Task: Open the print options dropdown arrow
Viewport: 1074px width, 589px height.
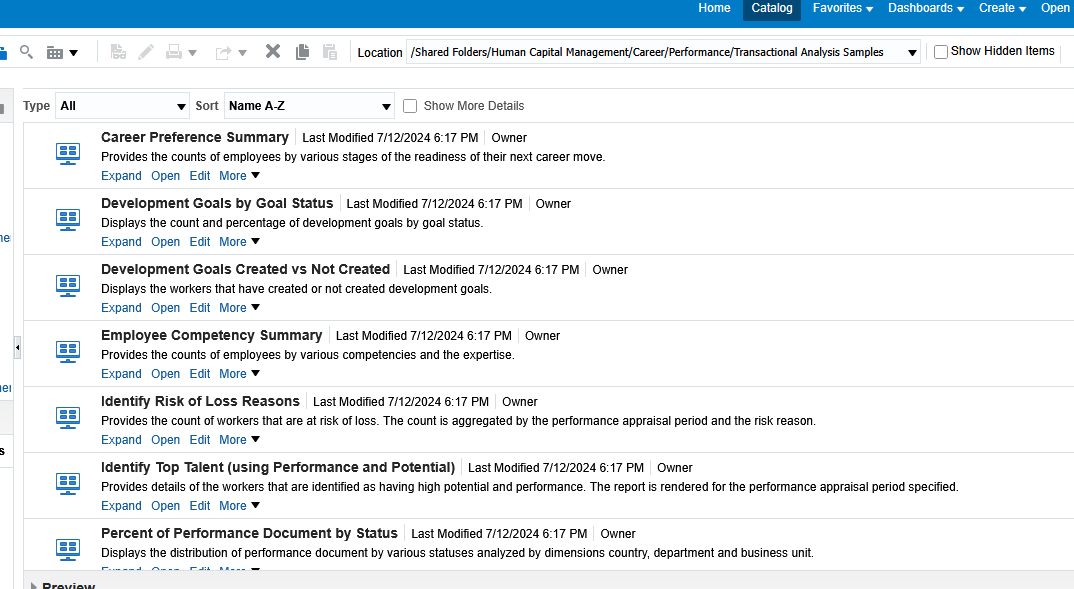Action: [192, 53]
